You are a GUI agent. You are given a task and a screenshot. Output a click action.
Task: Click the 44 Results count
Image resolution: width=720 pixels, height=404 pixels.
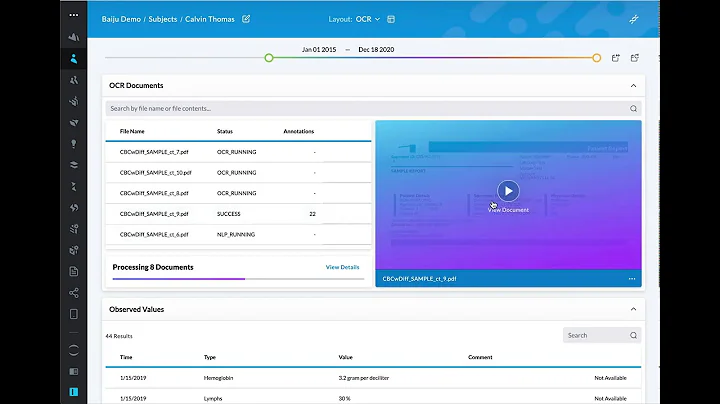[x=119, y=336]
